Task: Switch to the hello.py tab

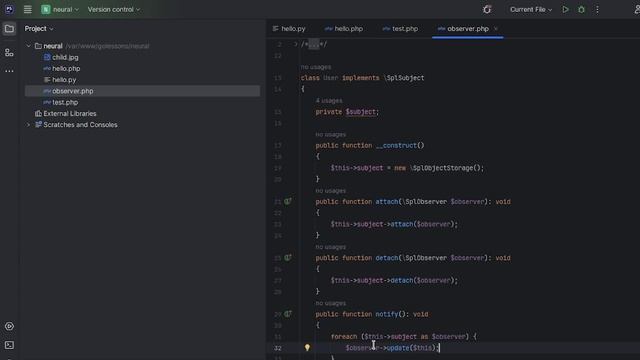Action: pyautogui.click(x=289, y=29)
